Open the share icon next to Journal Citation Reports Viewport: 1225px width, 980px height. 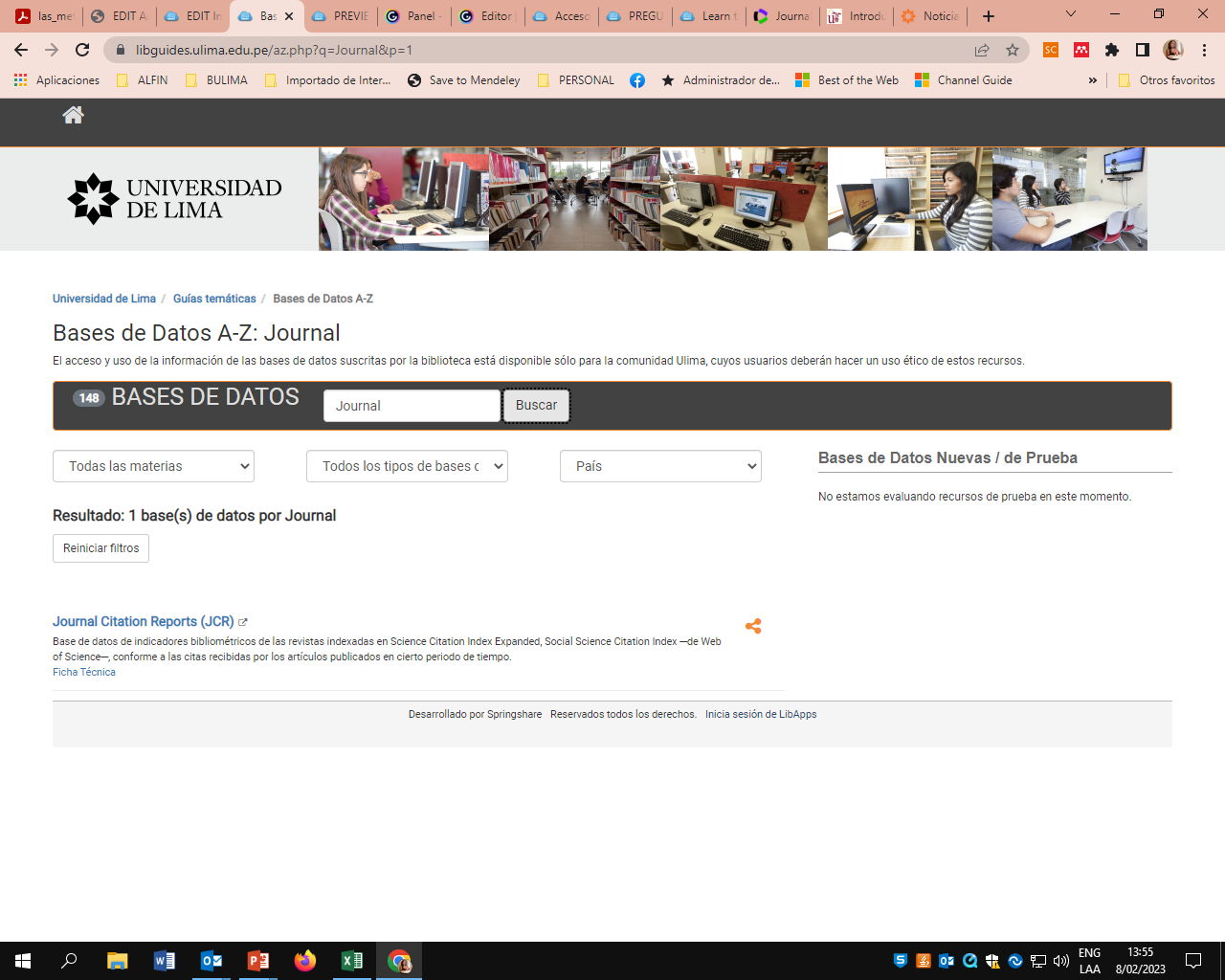(x=753, y=625)
